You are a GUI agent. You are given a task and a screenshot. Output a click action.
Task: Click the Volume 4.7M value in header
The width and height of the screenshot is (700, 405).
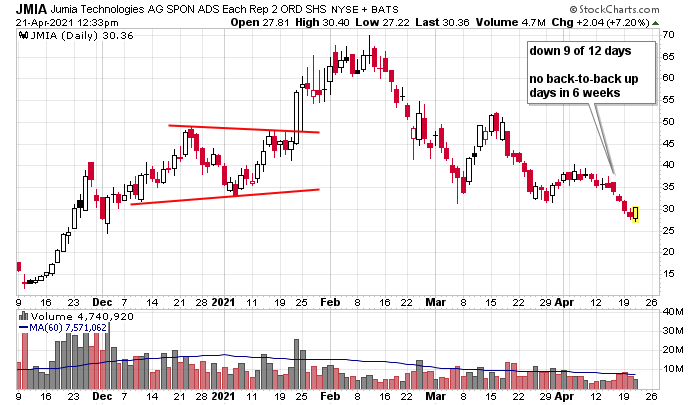511,22
